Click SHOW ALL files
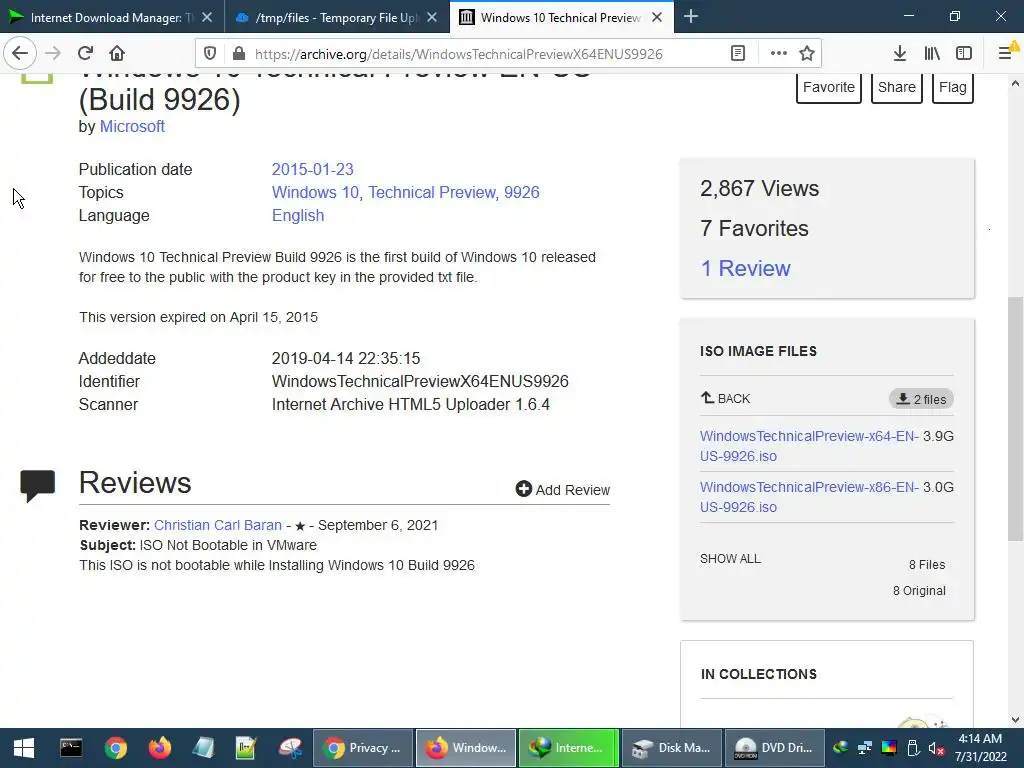1024x768 pixels. click(730, 559)
